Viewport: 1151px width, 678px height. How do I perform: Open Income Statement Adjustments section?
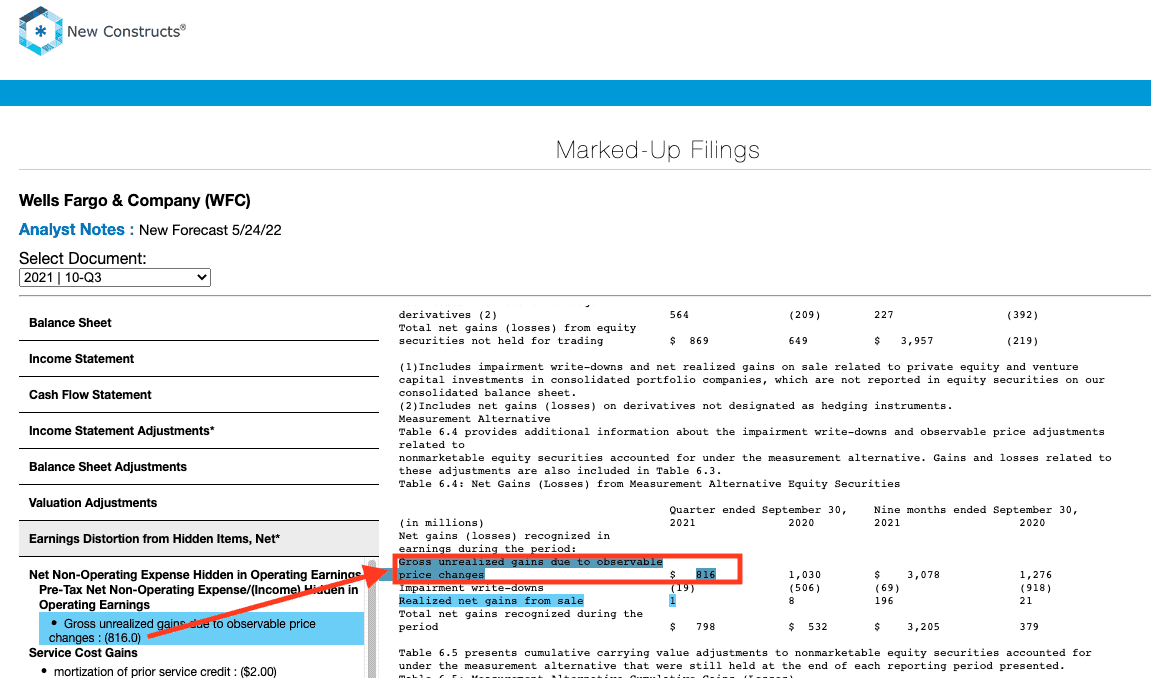coord(199,431)
